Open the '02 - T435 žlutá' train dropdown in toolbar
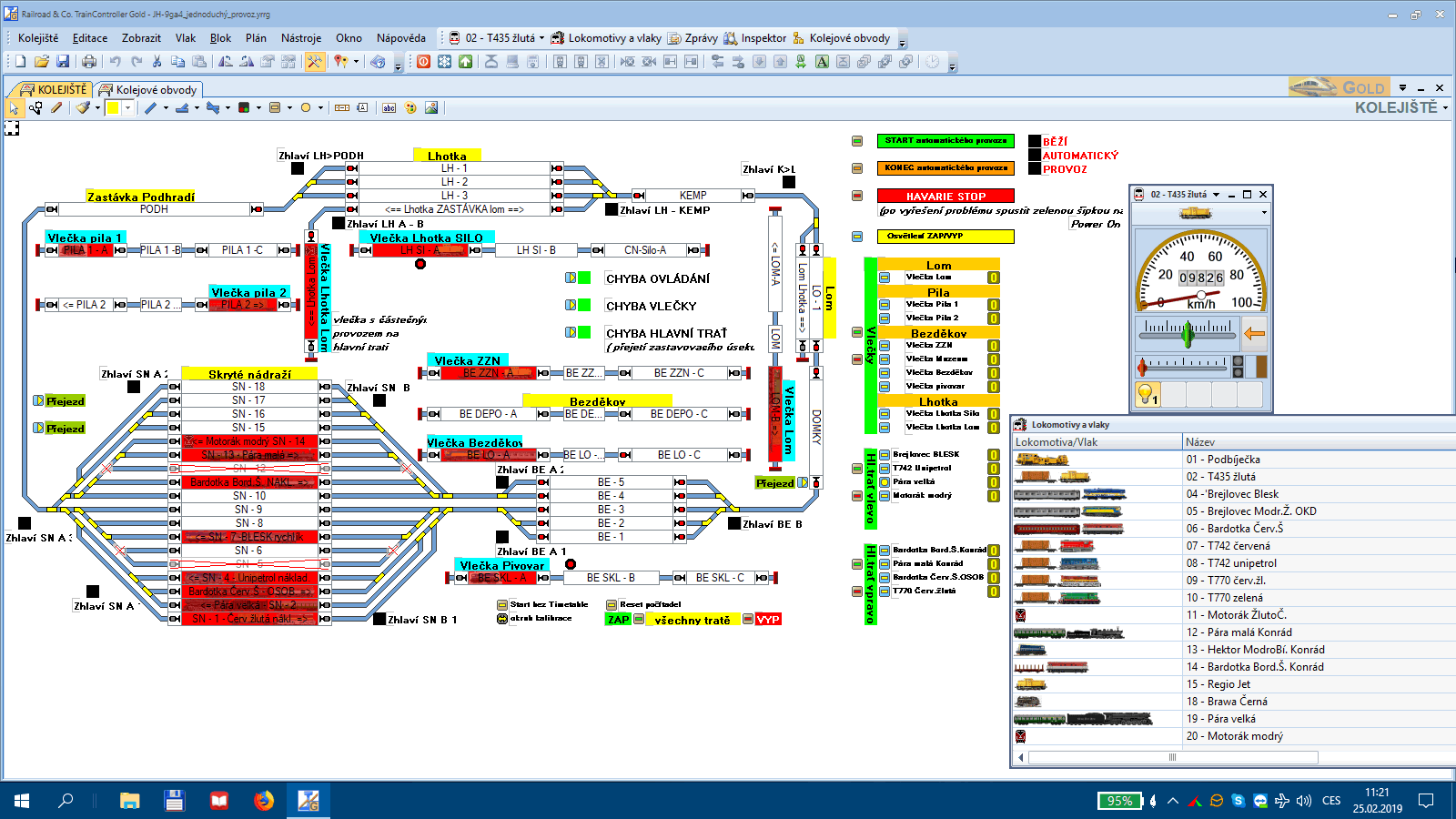The height and width of the screenshot is (819, 1456). coord(541,38)
